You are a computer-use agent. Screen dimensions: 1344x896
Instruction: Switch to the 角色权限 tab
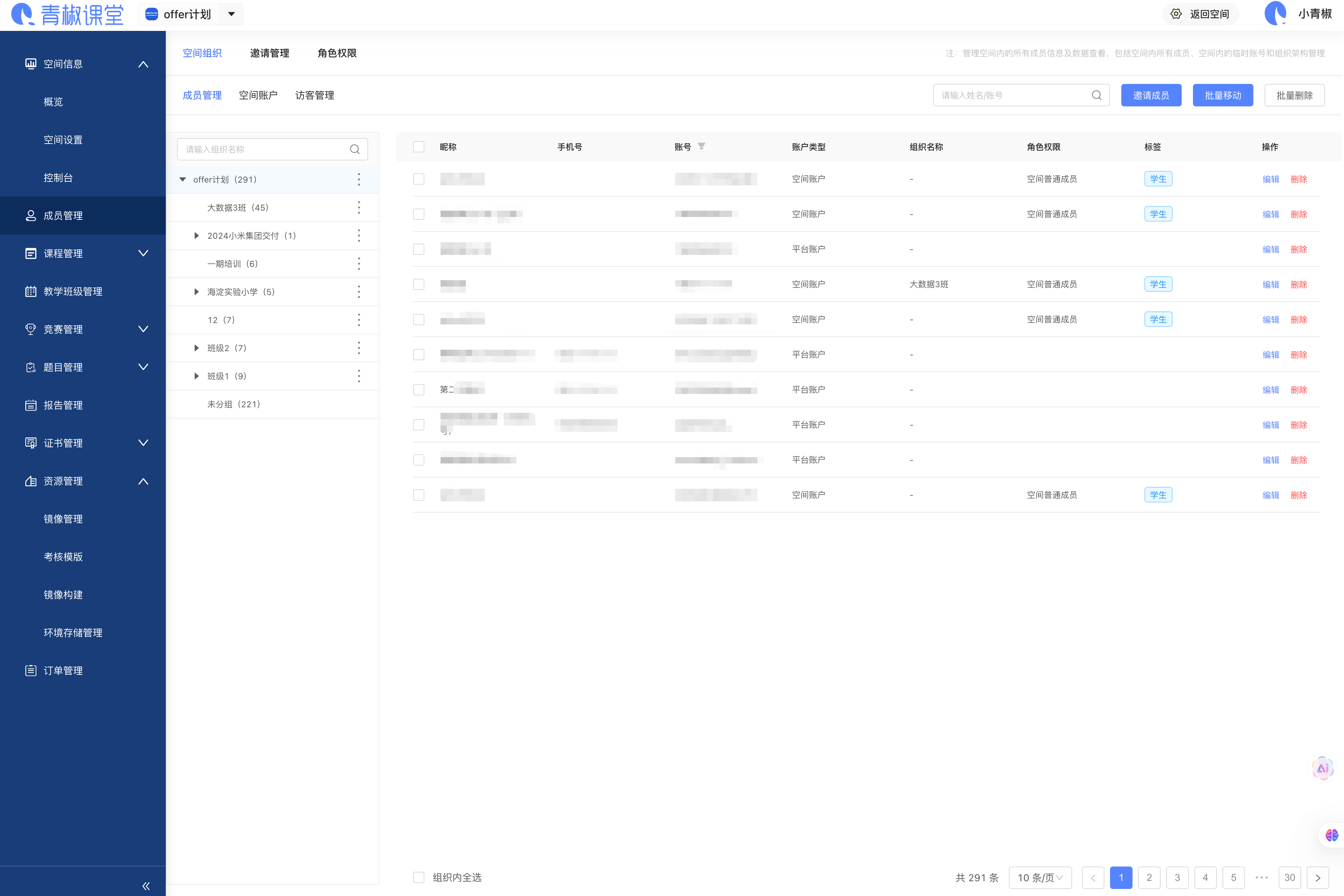point(337,53)
